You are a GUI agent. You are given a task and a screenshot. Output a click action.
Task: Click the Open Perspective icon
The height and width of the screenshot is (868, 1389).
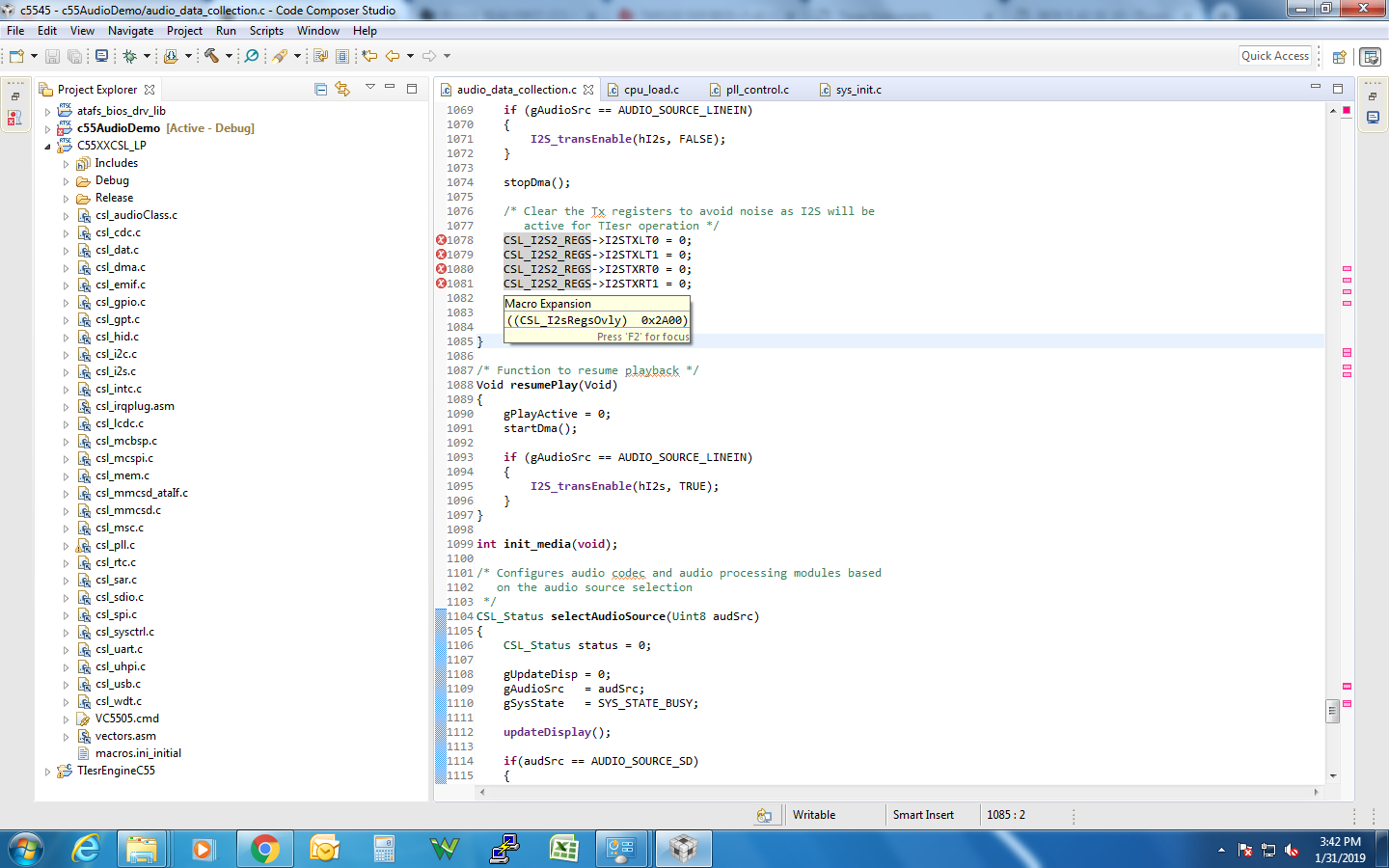tap(1339, 57)
